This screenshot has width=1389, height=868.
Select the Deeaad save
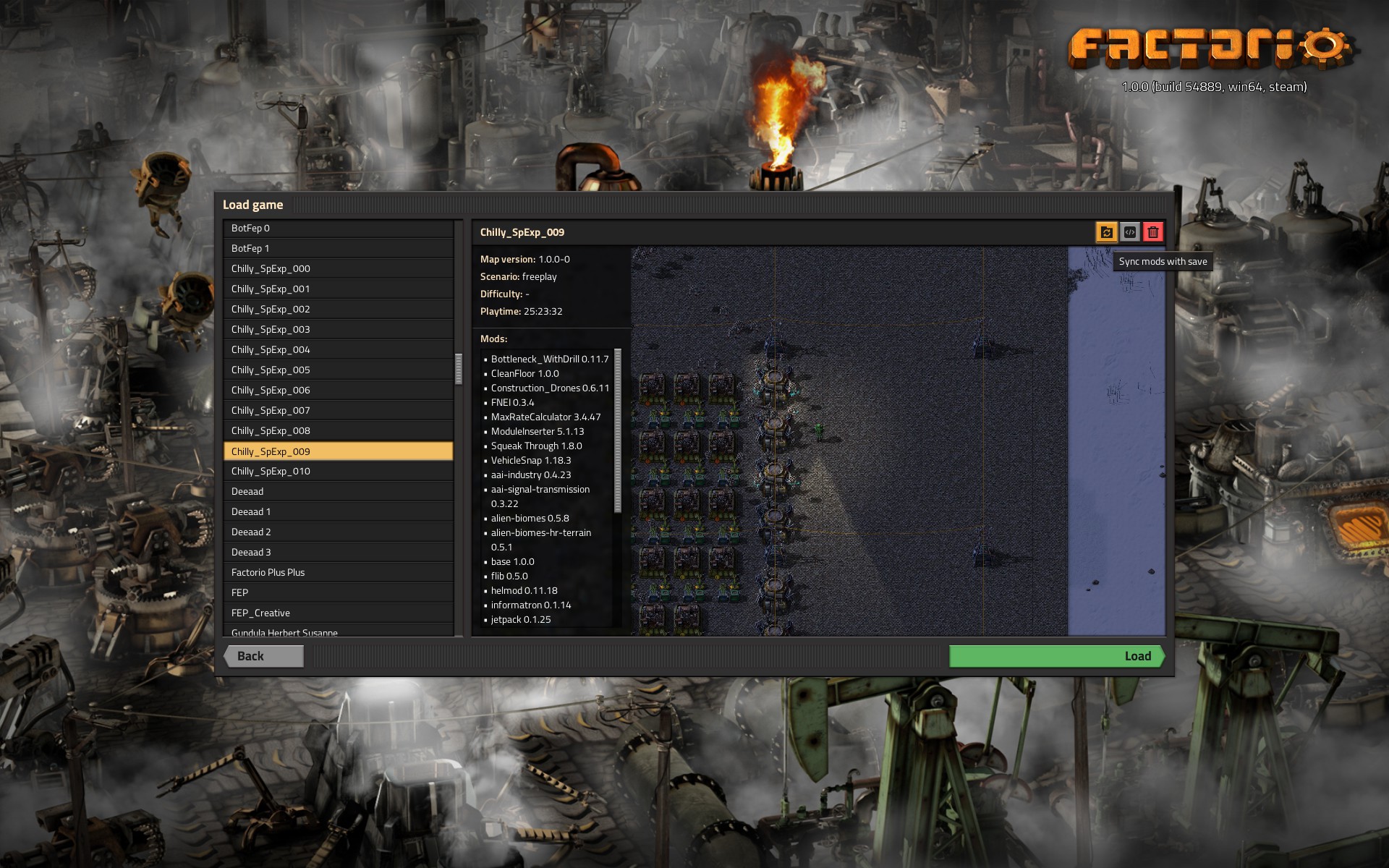[x=339, y=491]
